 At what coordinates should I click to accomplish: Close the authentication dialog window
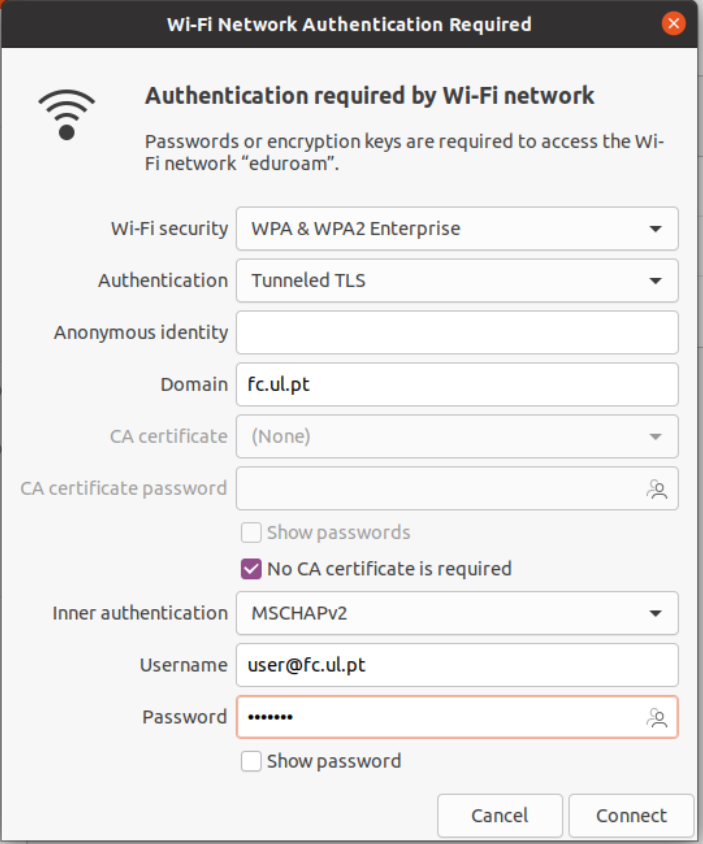[x=673, y=23]
